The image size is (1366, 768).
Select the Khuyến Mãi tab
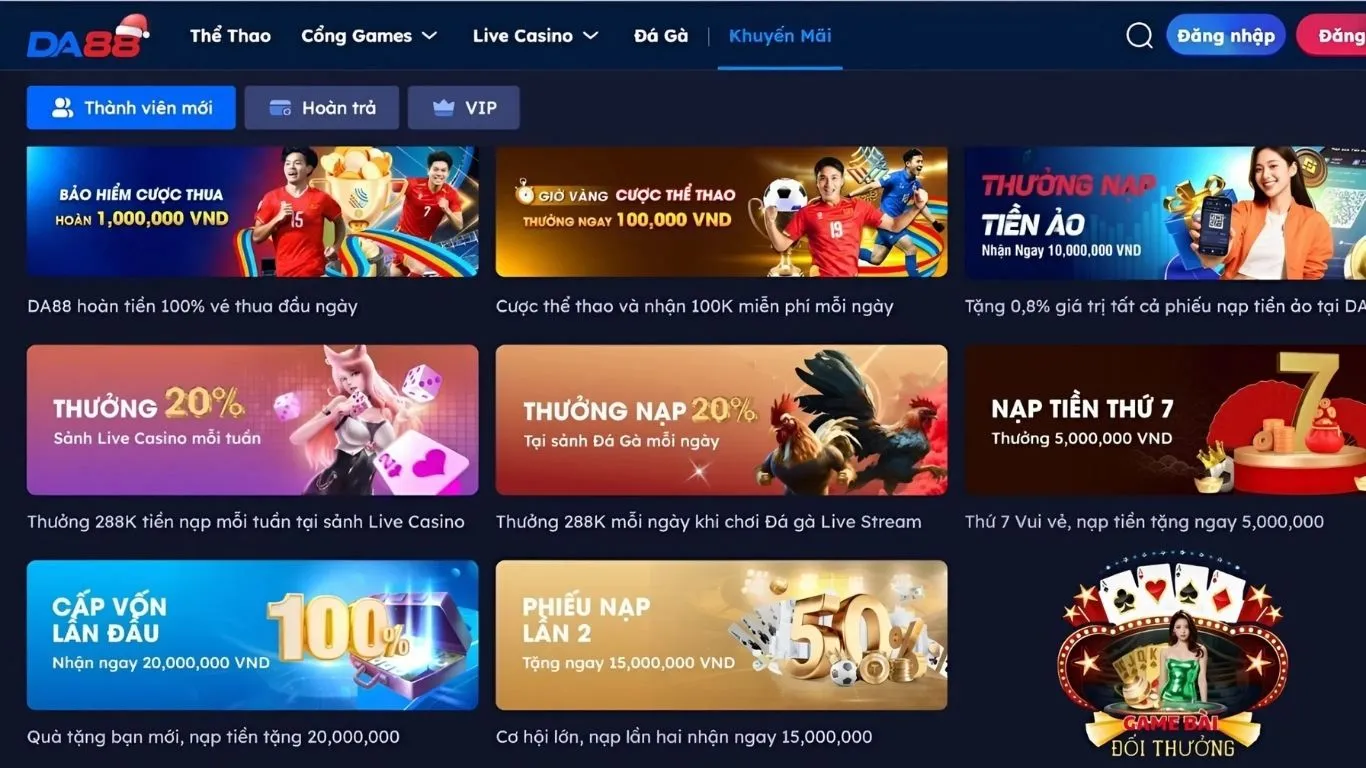pos(780,36)
